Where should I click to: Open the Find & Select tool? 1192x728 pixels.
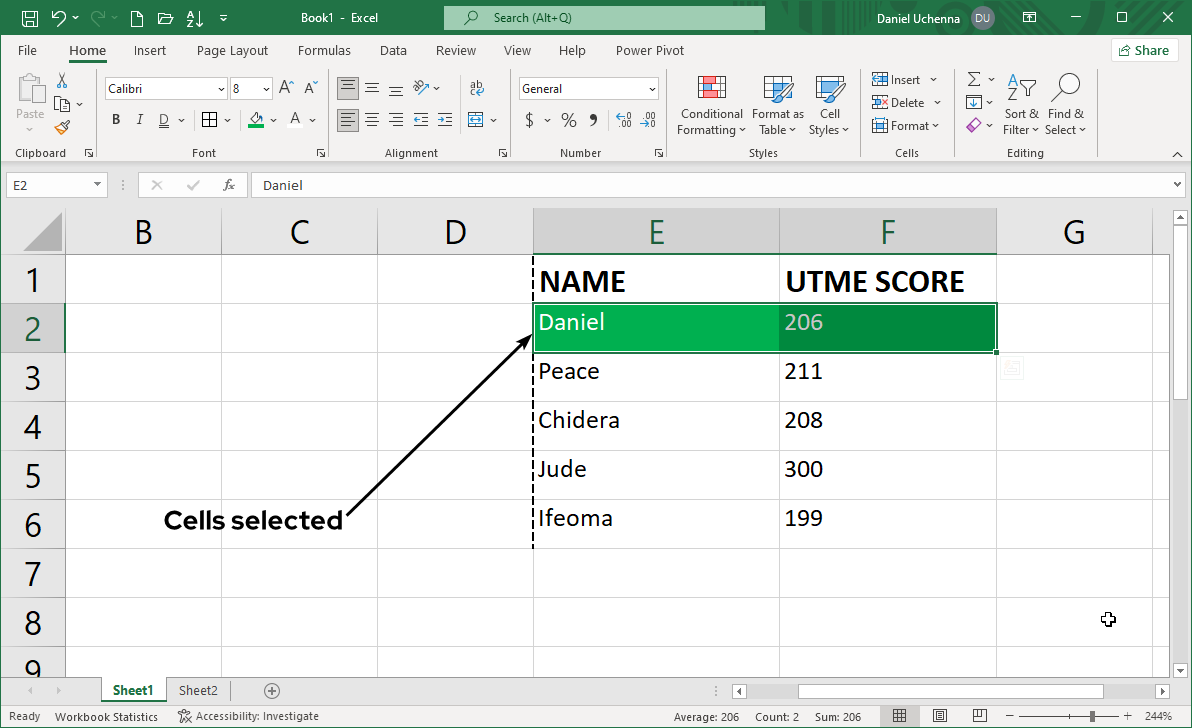pyautogui.click(x=1066, y=106)
